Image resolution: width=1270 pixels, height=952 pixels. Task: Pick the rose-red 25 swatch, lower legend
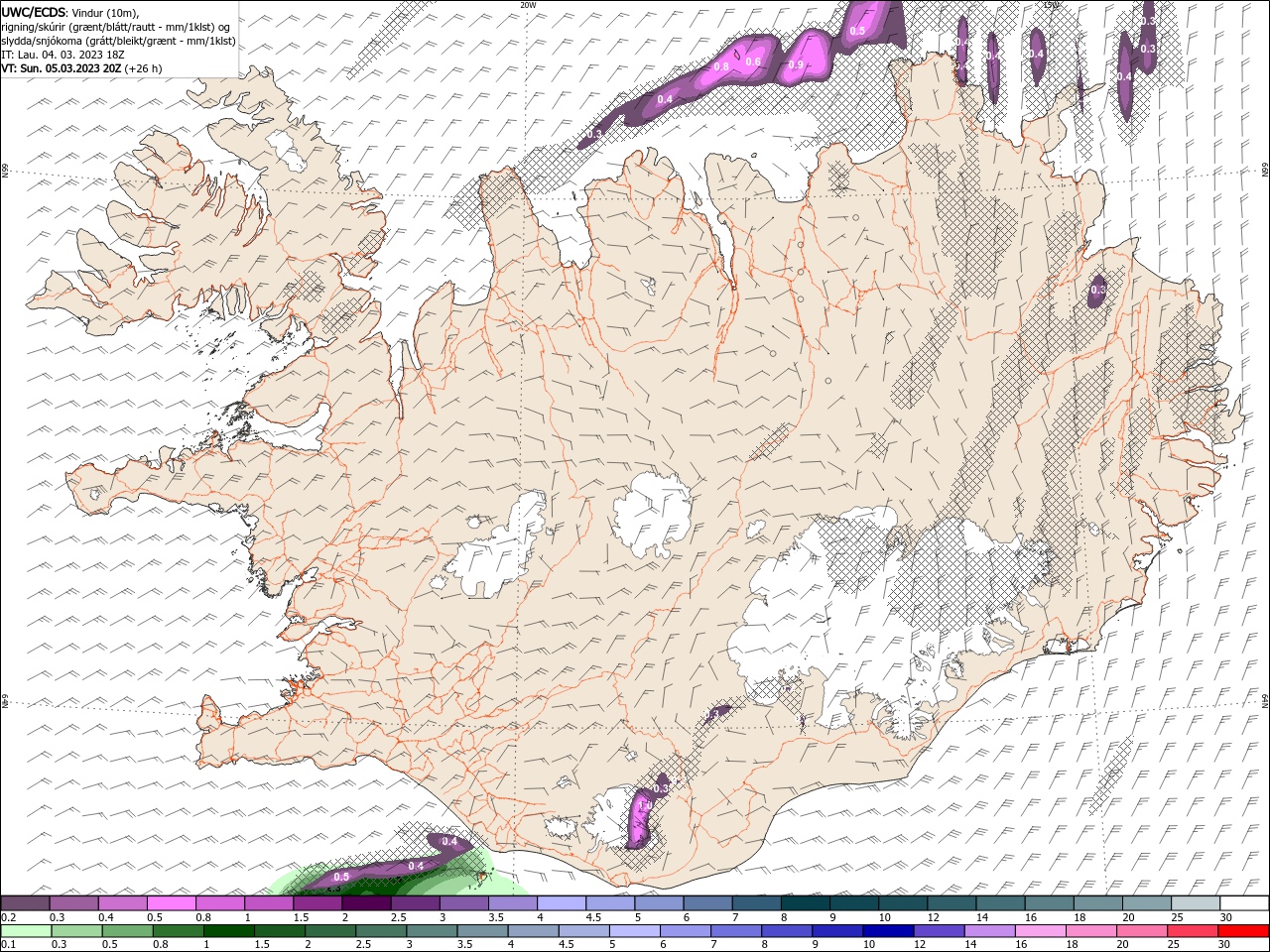(x=1192, y=931)
